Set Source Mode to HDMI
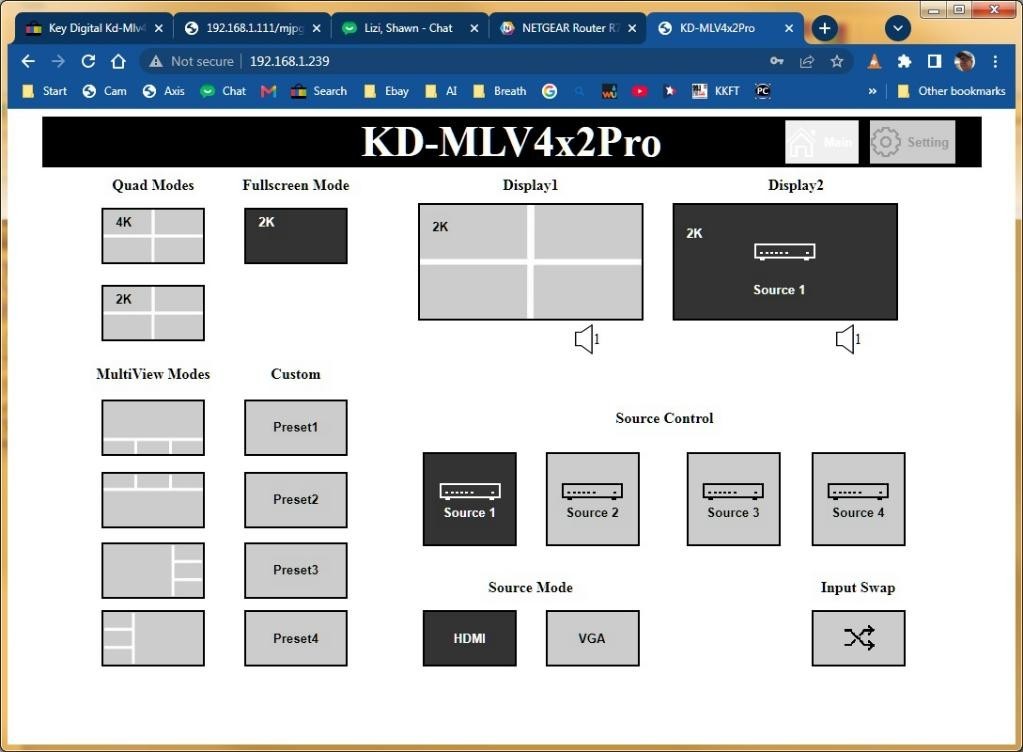 click(470, 639)
